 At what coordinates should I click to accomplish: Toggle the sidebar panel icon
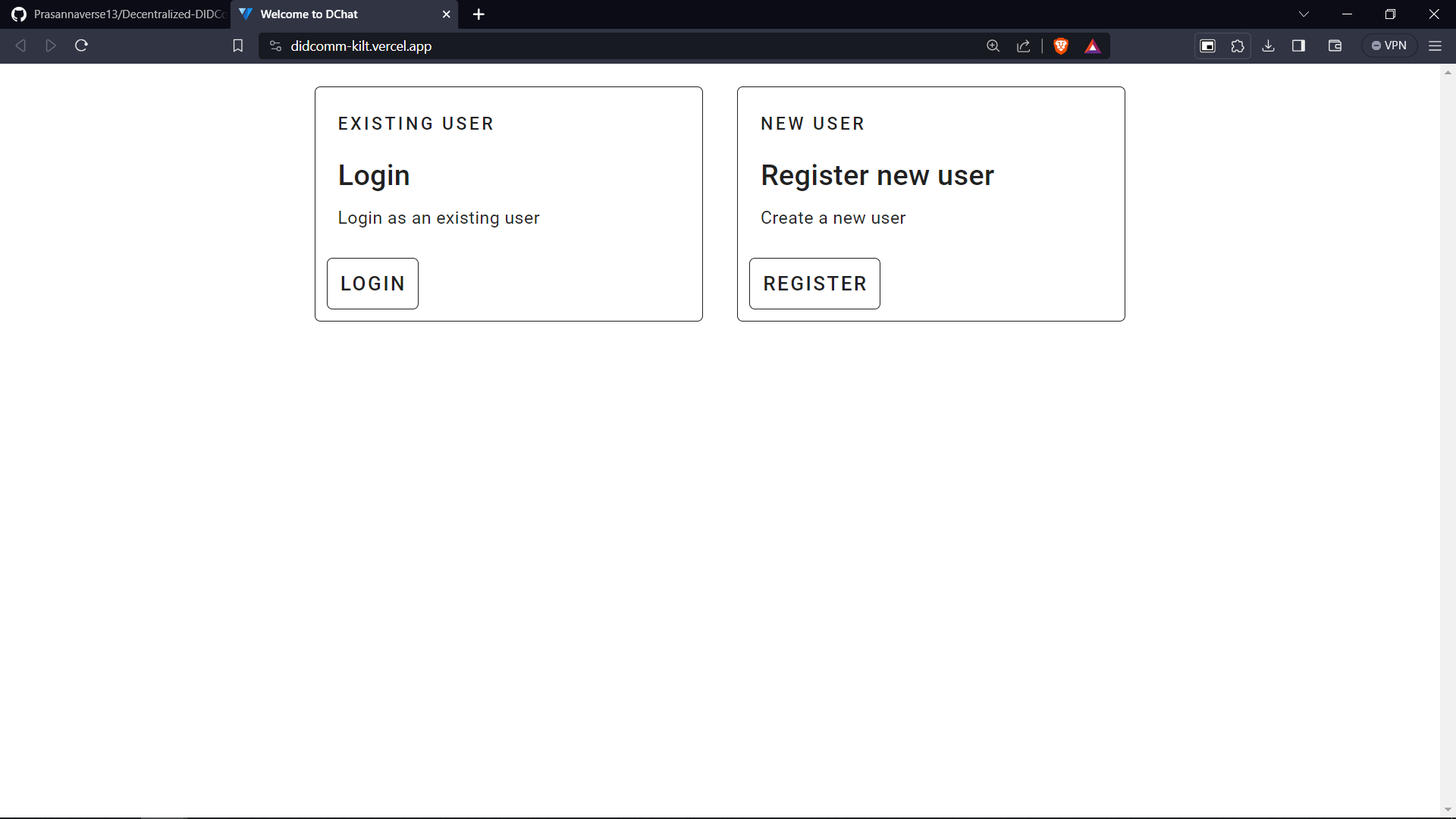pos(1298,46)
